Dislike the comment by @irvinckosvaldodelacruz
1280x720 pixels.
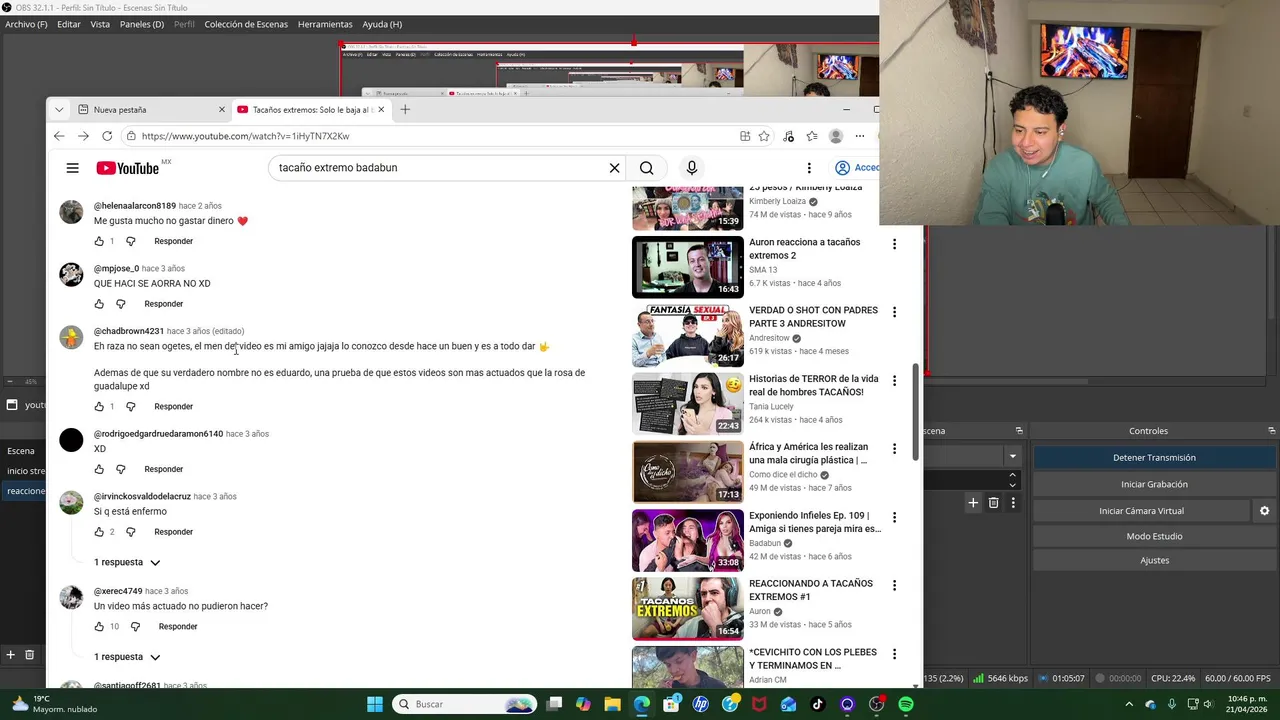[x=130, y=532]
